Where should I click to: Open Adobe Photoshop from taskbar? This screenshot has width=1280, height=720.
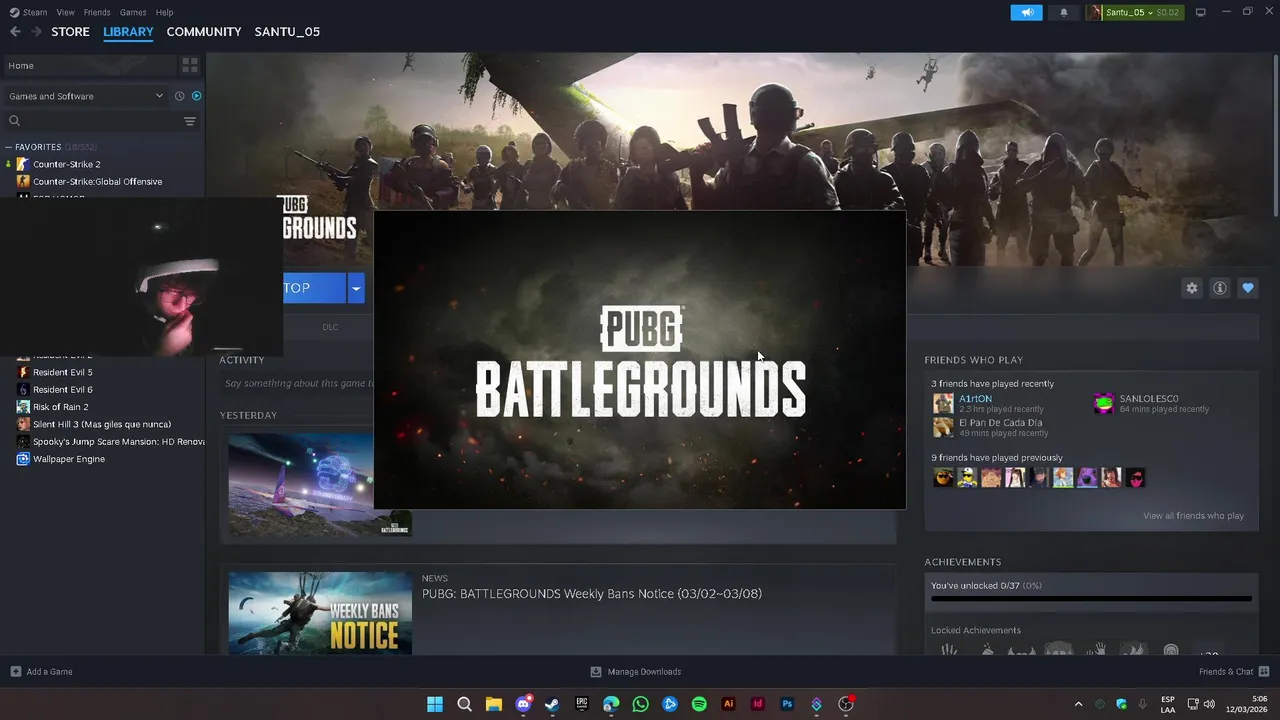(787, 704)
